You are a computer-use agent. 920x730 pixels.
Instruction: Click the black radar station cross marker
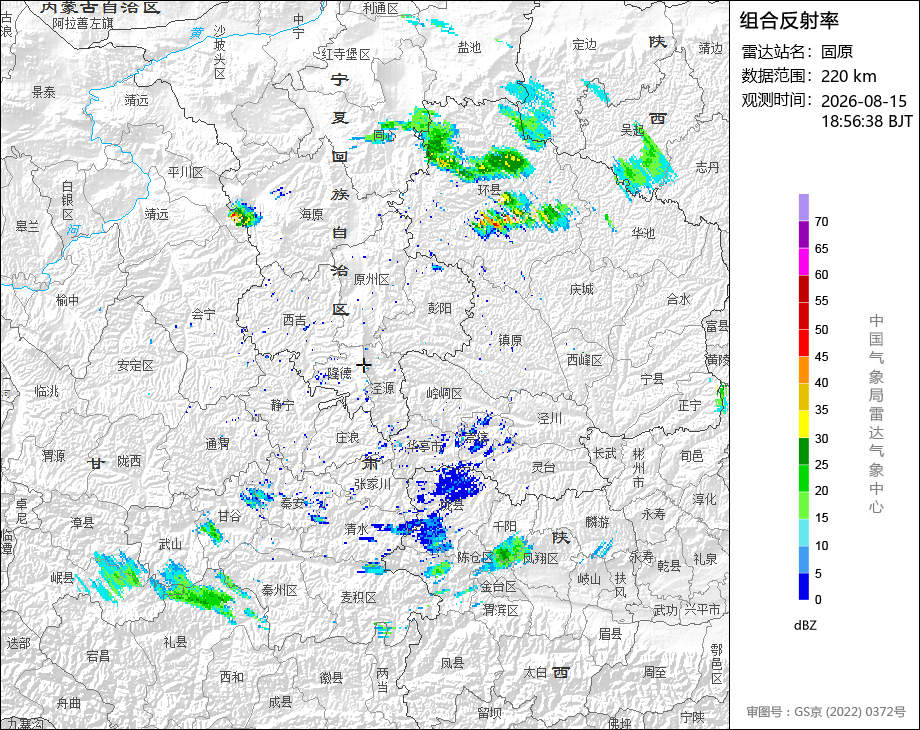tap(364, 365)
